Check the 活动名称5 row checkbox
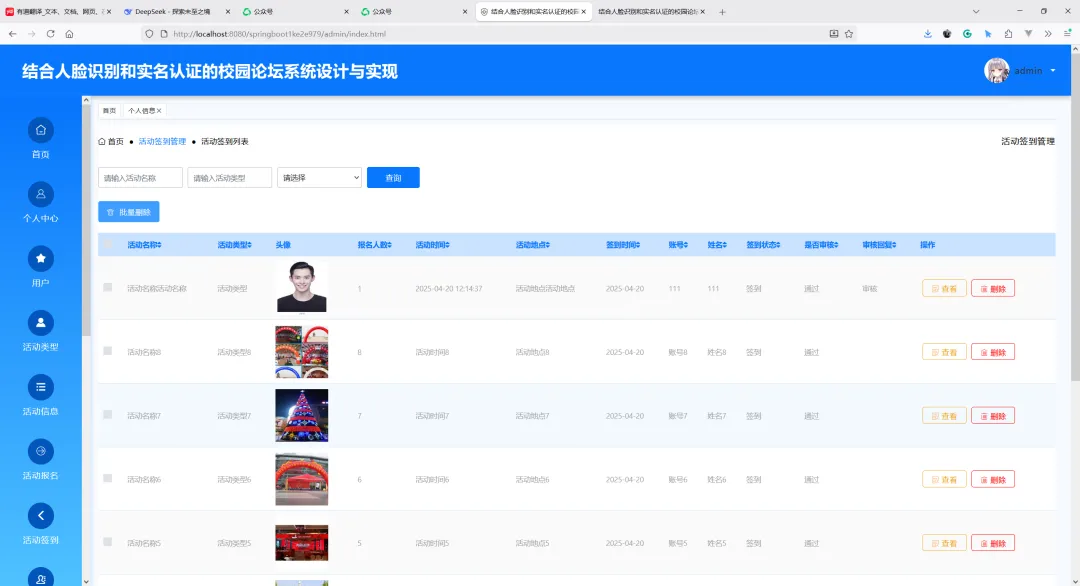The image size is (1080, 586). click(107, 542)
